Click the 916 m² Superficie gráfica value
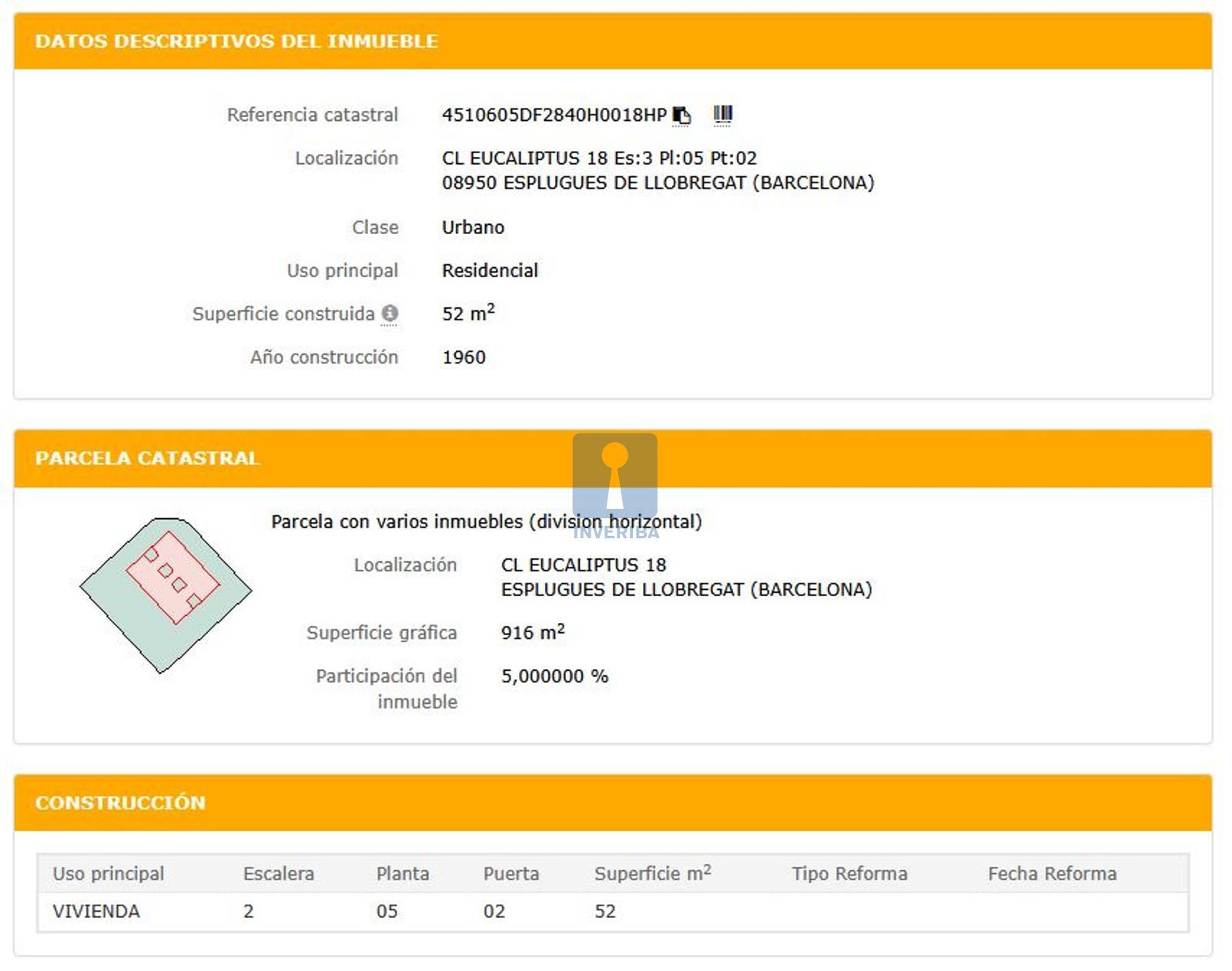This screenshot has width=1232, height=971. (533, 633)
